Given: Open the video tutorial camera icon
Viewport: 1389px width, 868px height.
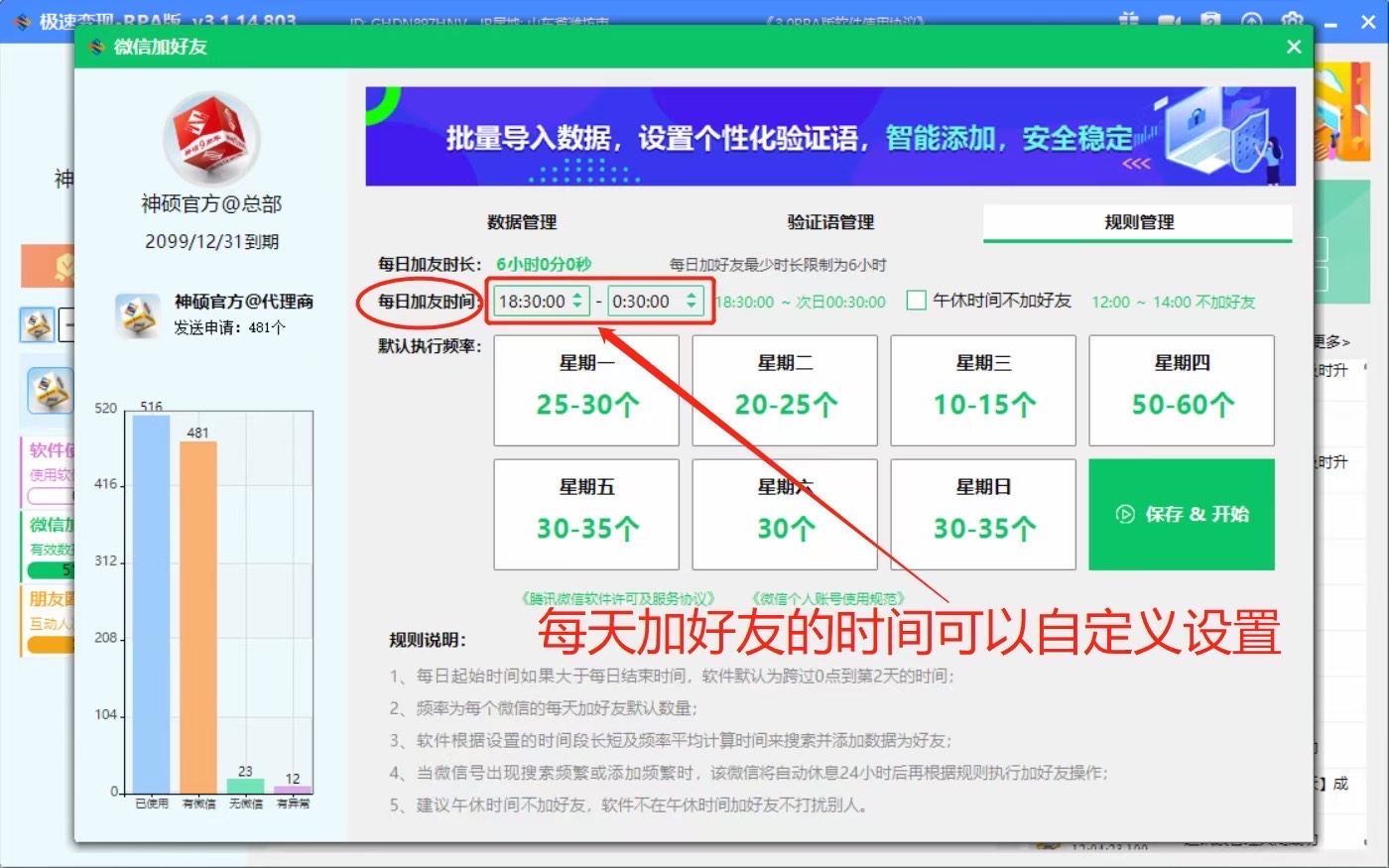Looking at the screenshot, I should point(1168,19).
